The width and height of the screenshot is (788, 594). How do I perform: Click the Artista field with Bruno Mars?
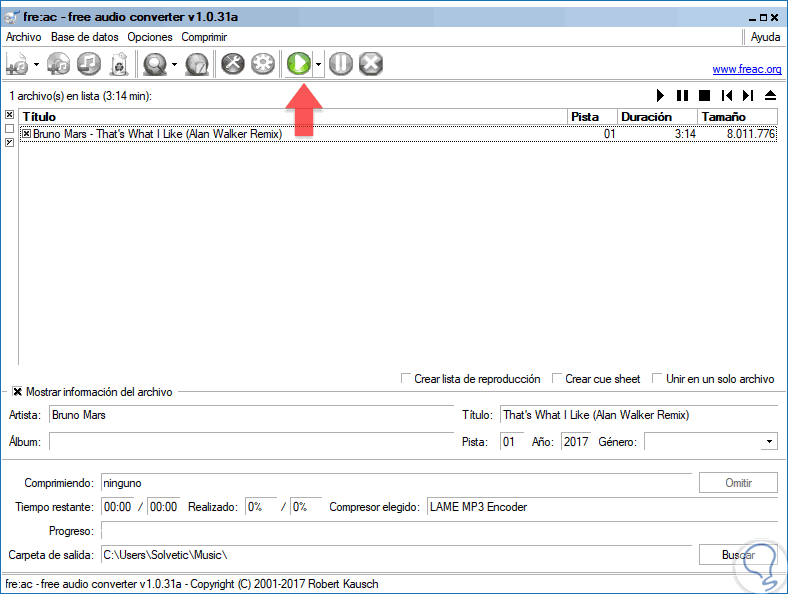coord(251,415)
